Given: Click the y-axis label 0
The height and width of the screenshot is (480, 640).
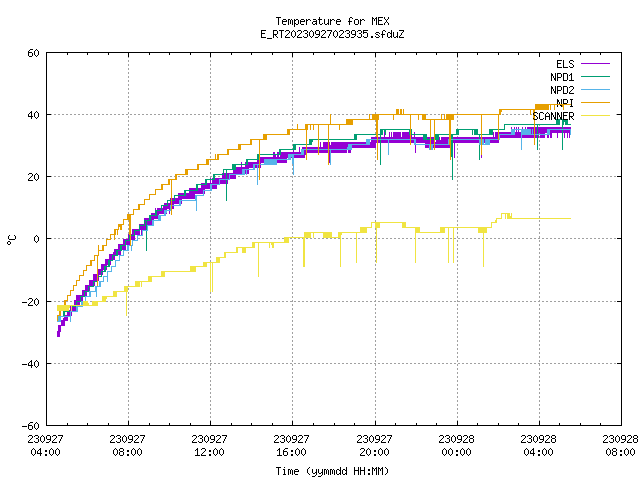Looking at the screenshot, I should point(37,240).
